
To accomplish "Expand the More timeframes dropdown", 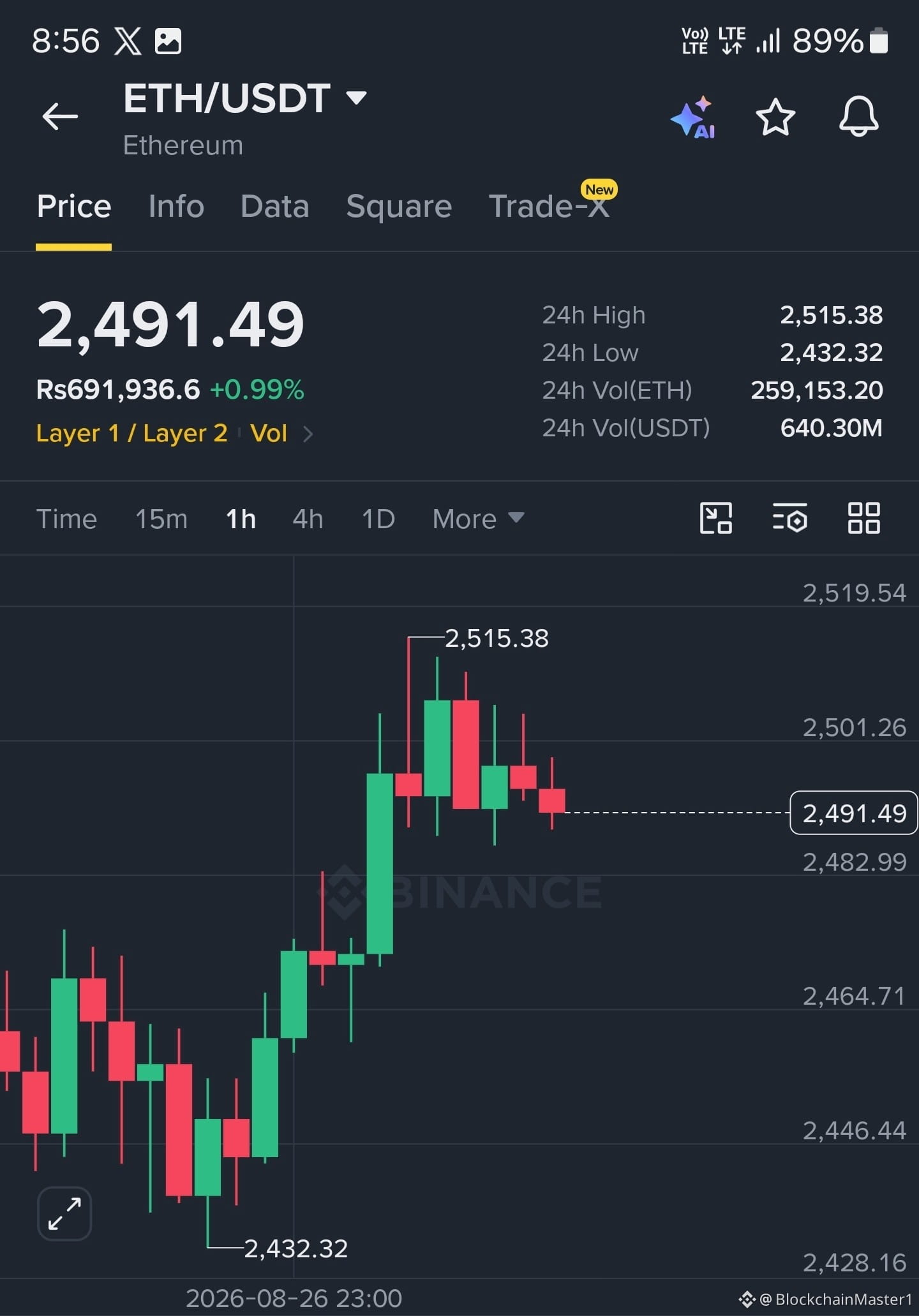I will 478,519.
